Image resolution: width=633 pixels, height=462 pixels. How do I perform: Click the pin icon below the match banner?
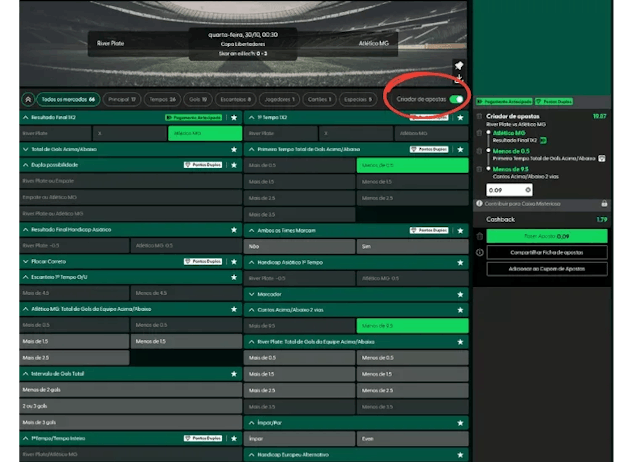(x=459, y=66)
